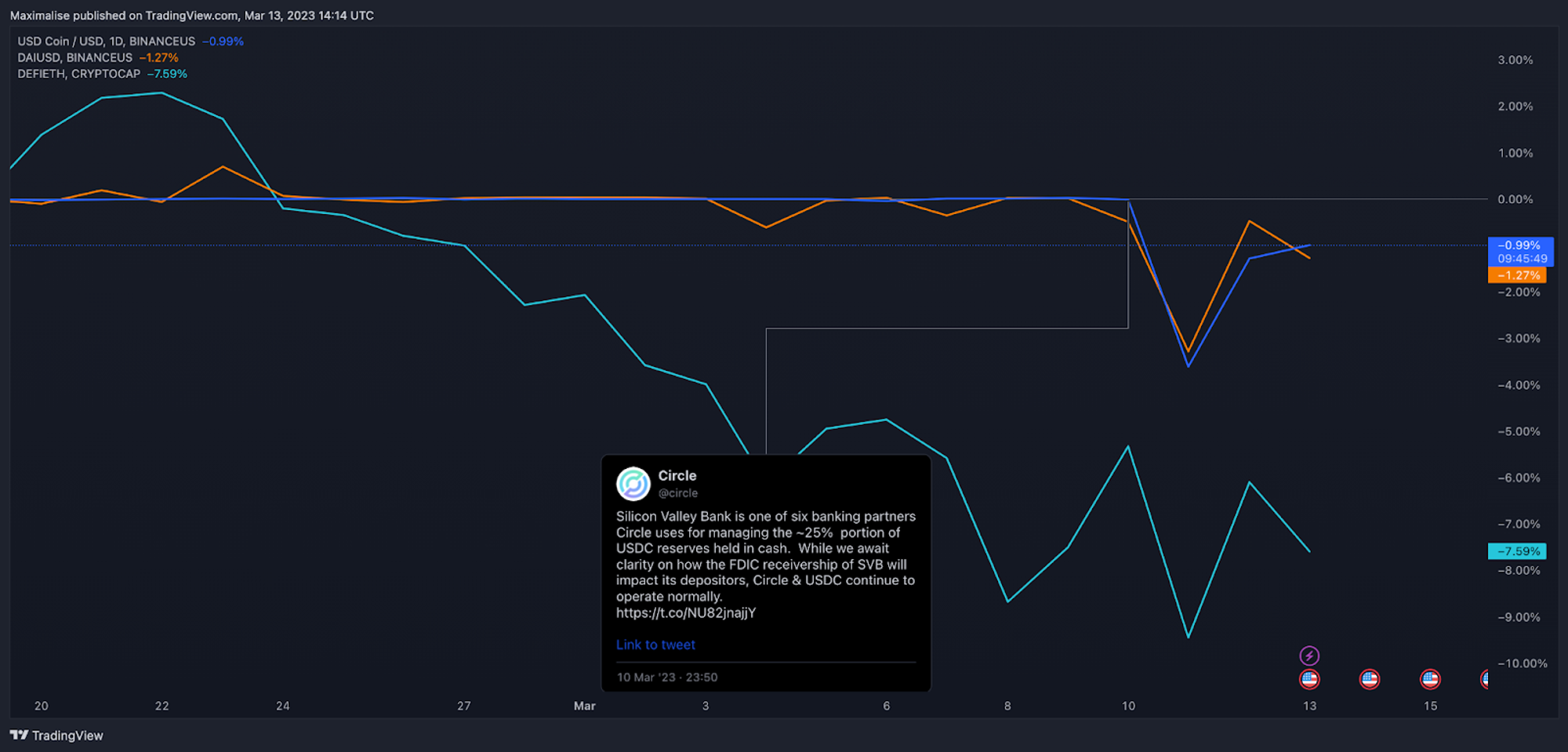This screenshot has width=1568, height=752.
Task: Click the Circle account name in tweet card
Action: tap(677, 475)
